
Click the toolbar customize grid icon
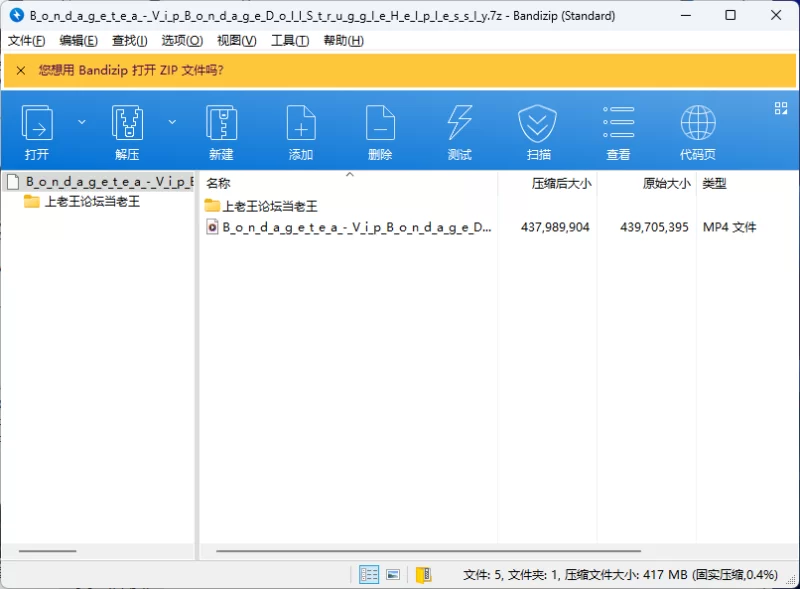pos(781,108)
